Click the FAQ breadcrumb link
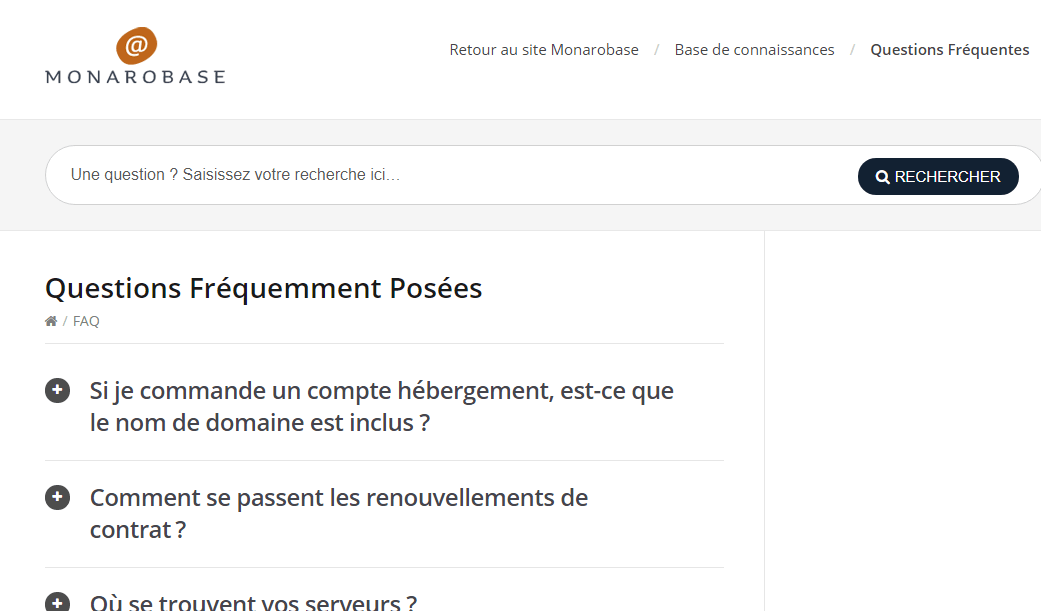Viewport: 1041px width, 611px height. pos(86,321)
